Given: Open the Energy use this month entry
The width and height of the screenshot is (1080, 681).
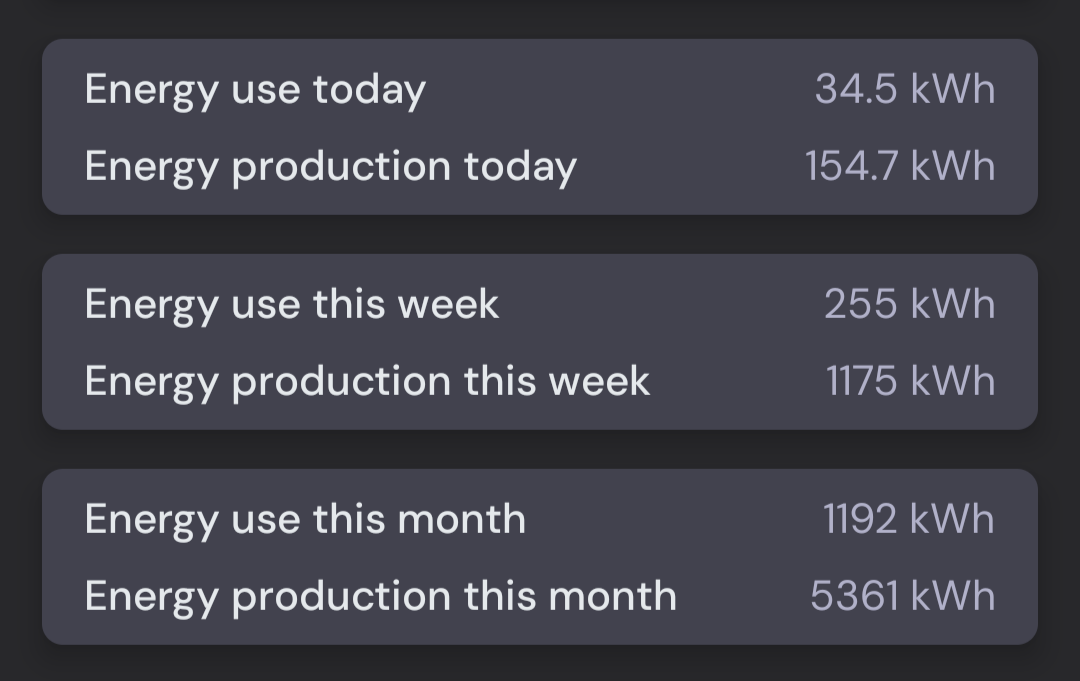Looking at the screenshot, I should pyautogui.click(x=305, y=519).
